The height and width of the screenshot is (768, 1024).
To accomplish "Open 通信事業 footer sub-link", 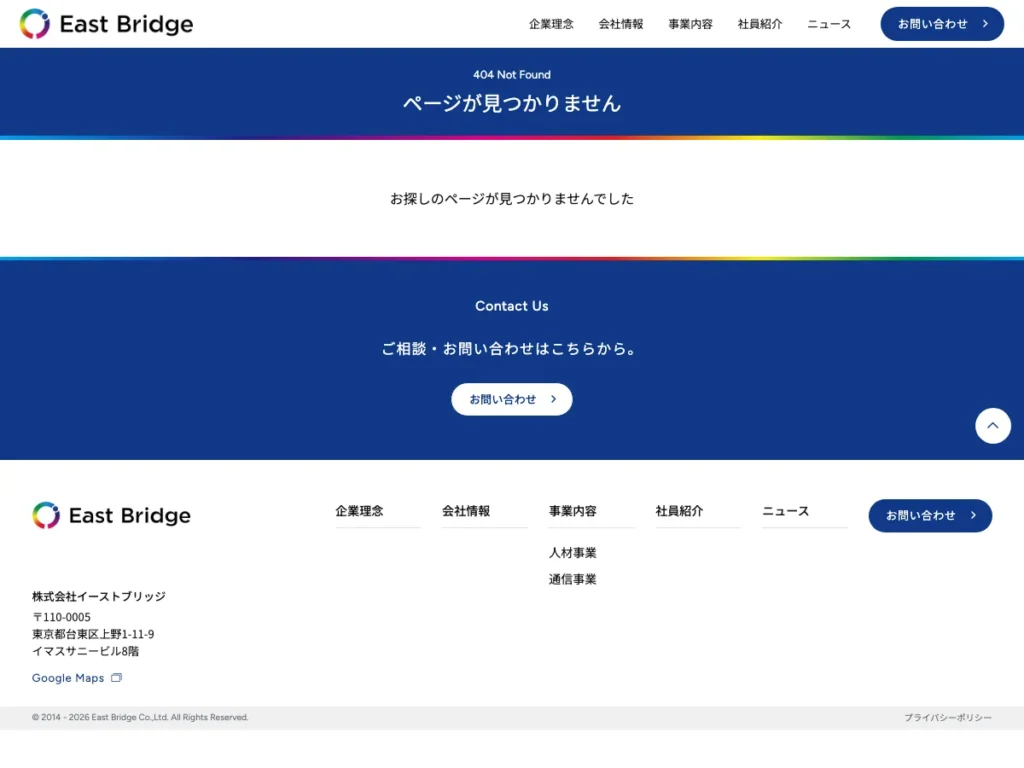I will click(573, 579).
